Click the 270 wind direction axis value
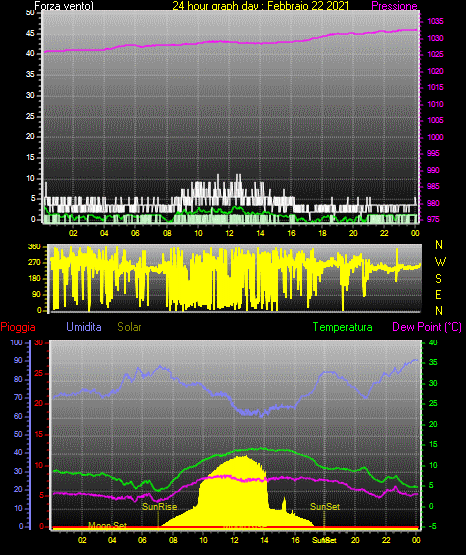The width and height of the screenshot is (466, 555). (34, 263)
